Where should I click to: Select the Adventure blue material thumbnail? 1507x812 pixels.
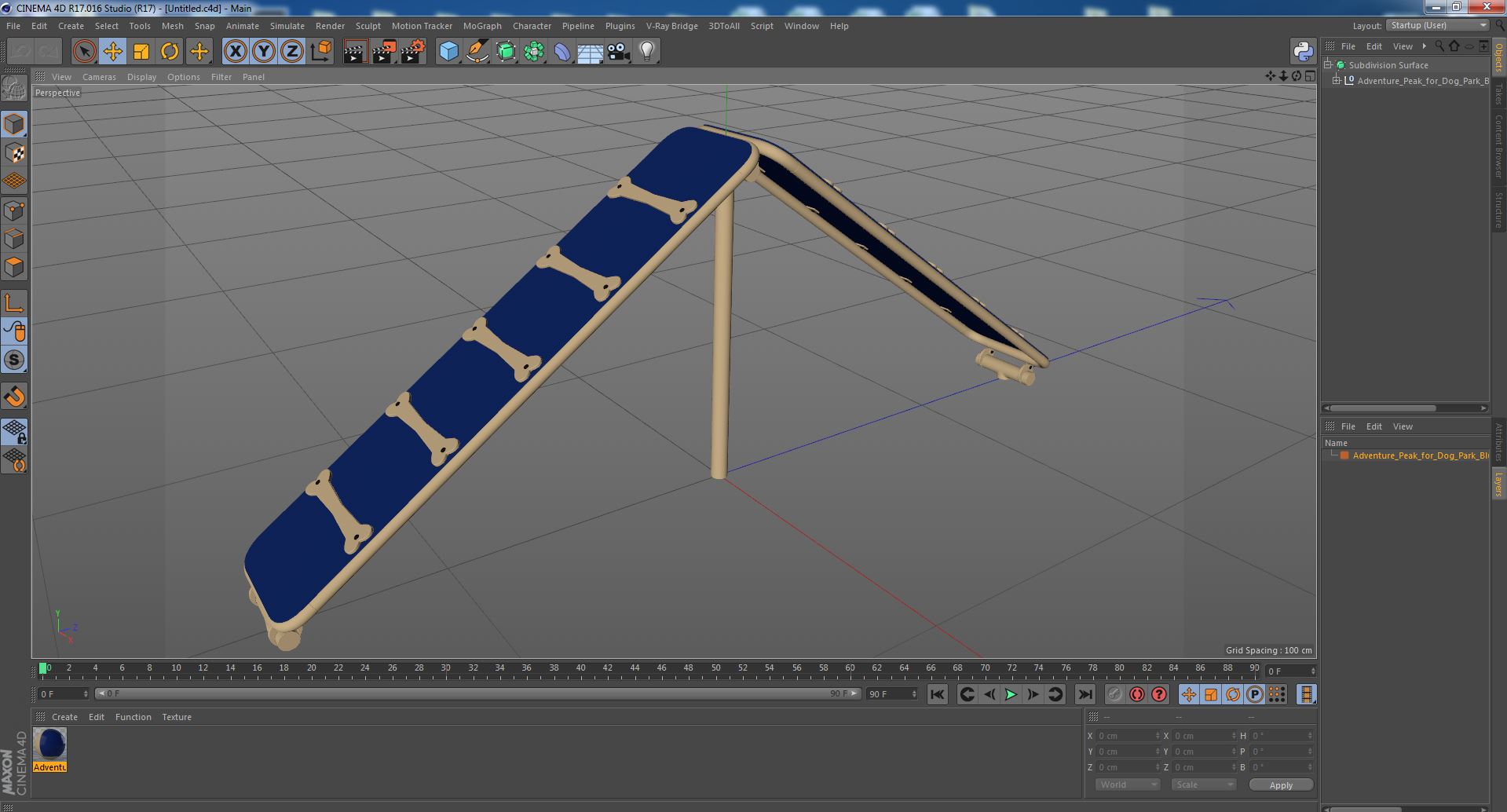[50, 744]
